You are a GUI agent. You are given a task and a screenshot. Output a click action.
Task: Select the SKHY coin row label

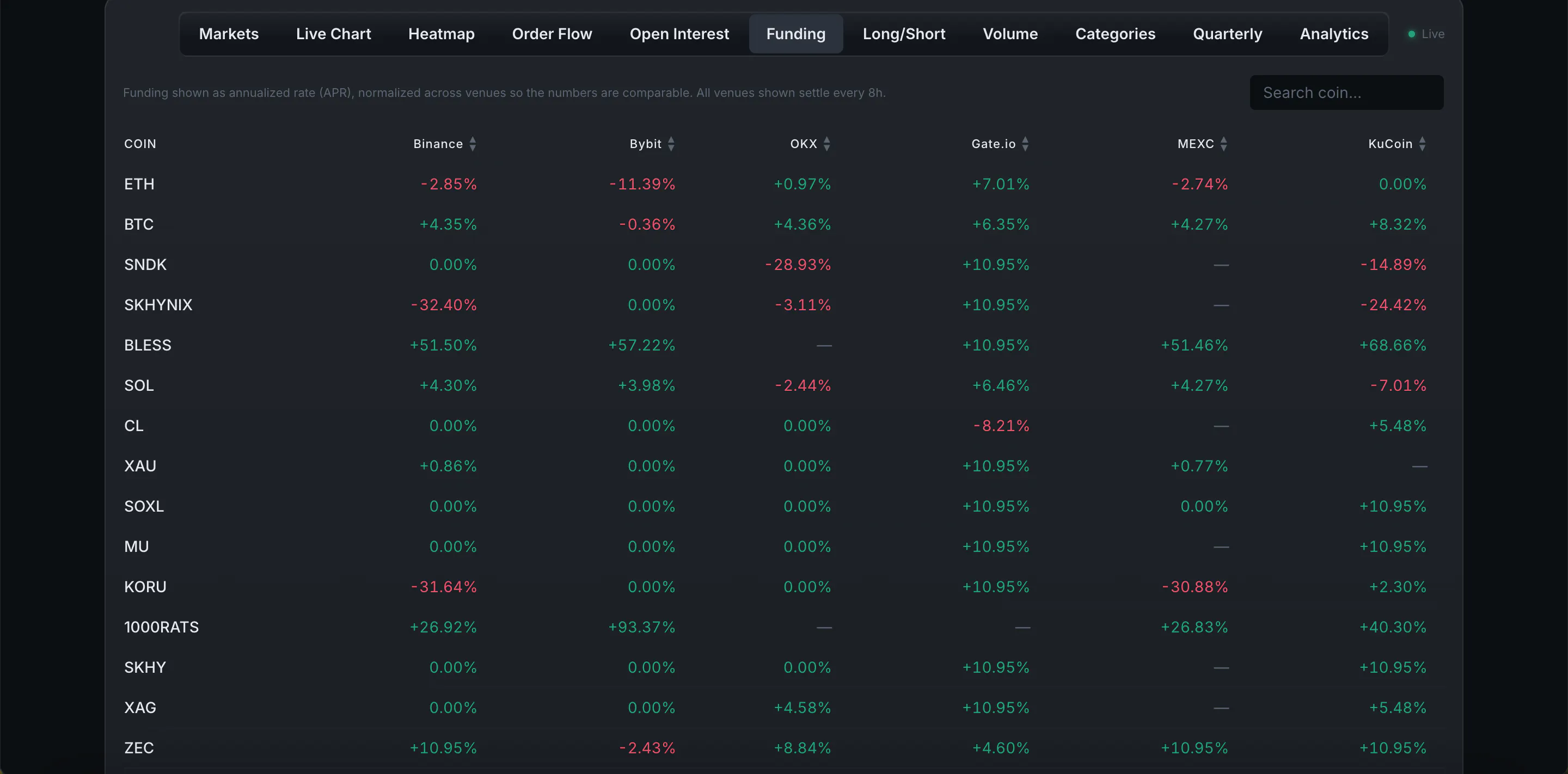[x=145, y=667]
